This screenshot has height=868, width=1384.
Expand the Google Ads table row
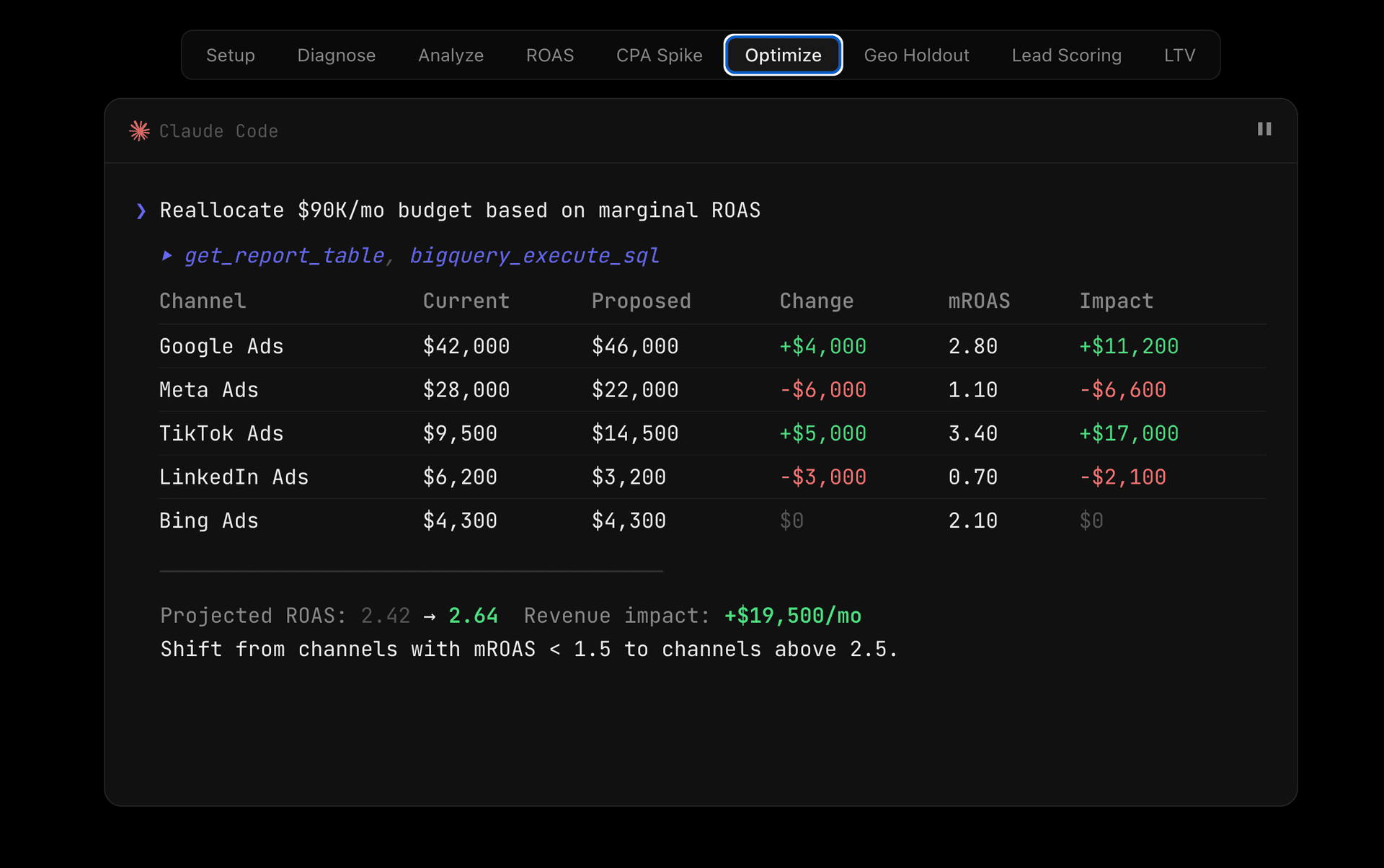tap(221, 346)
